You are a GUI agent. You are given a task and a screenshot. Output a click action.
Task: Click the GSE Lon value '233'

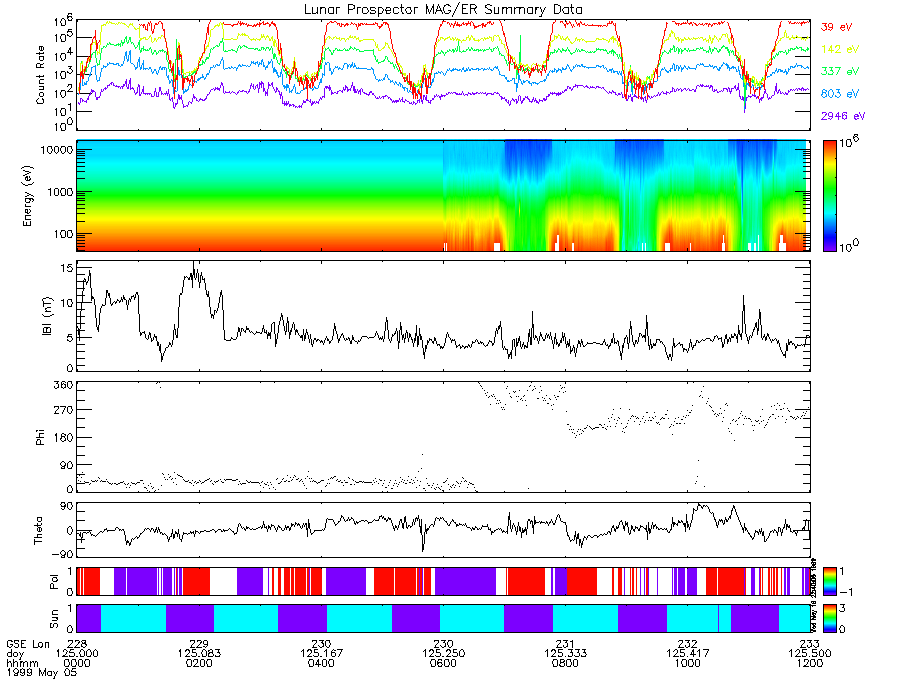pos(810,644)
